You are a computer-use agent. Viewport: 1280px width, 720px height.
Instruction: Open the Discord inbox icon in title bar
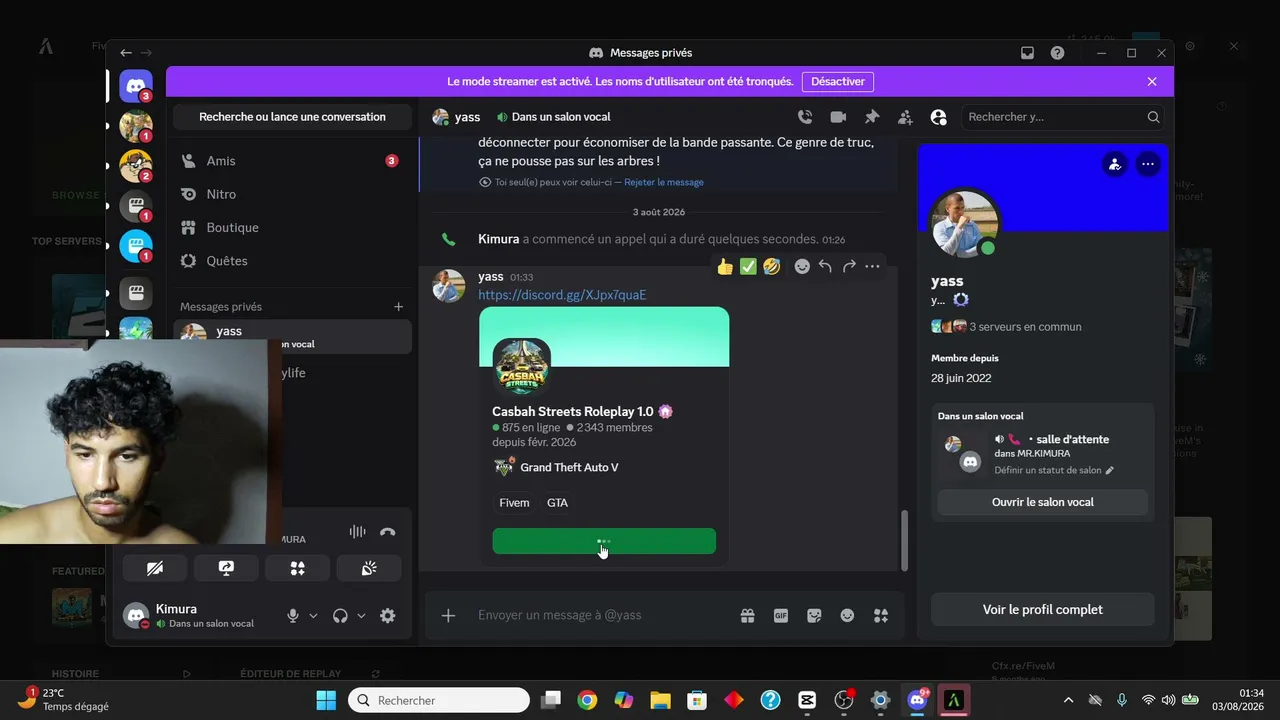point(1027,53)
